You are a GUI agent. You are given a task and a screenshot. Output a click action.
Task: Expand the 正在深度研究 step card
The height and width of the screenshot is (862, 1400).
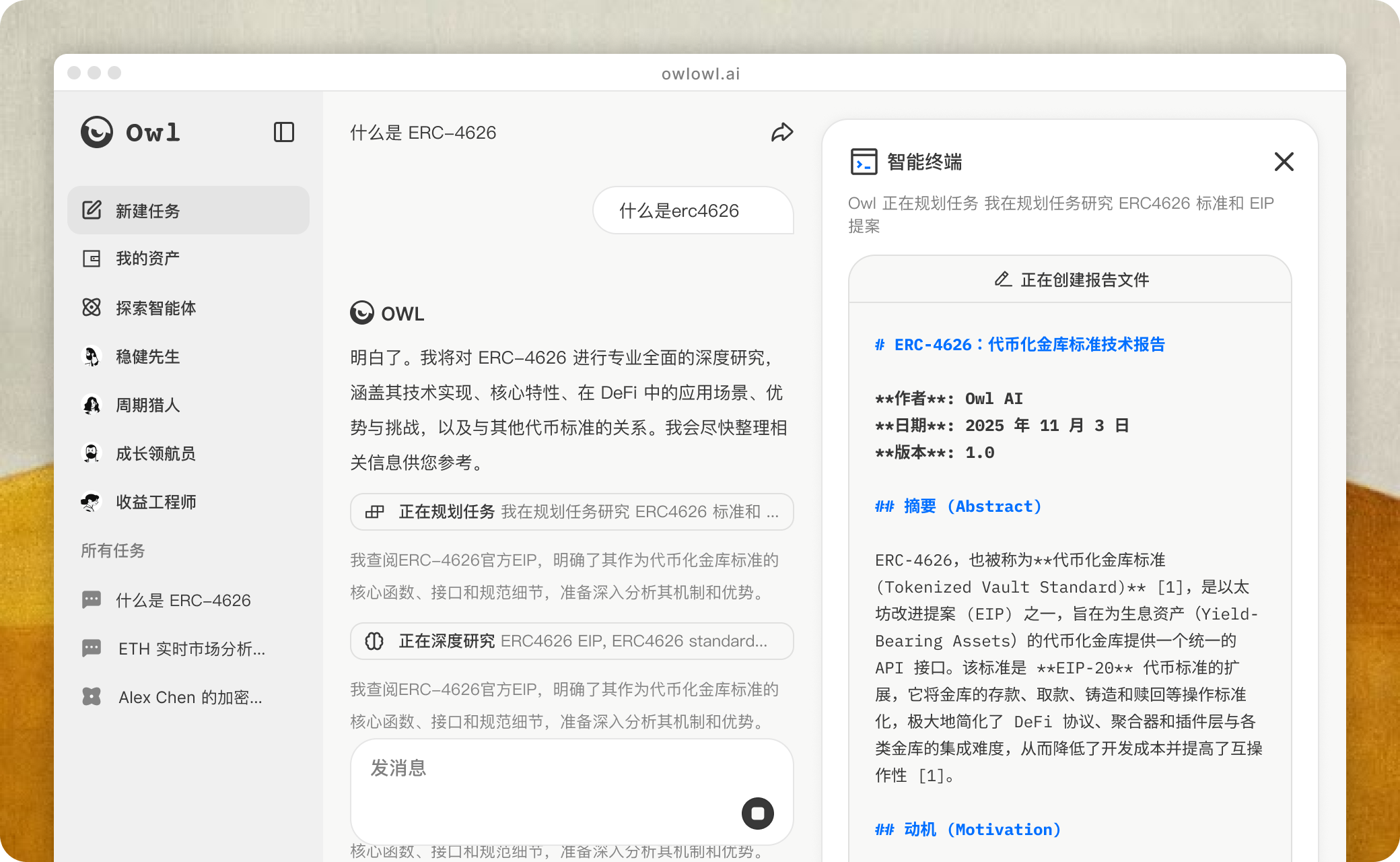click(572, 641)
